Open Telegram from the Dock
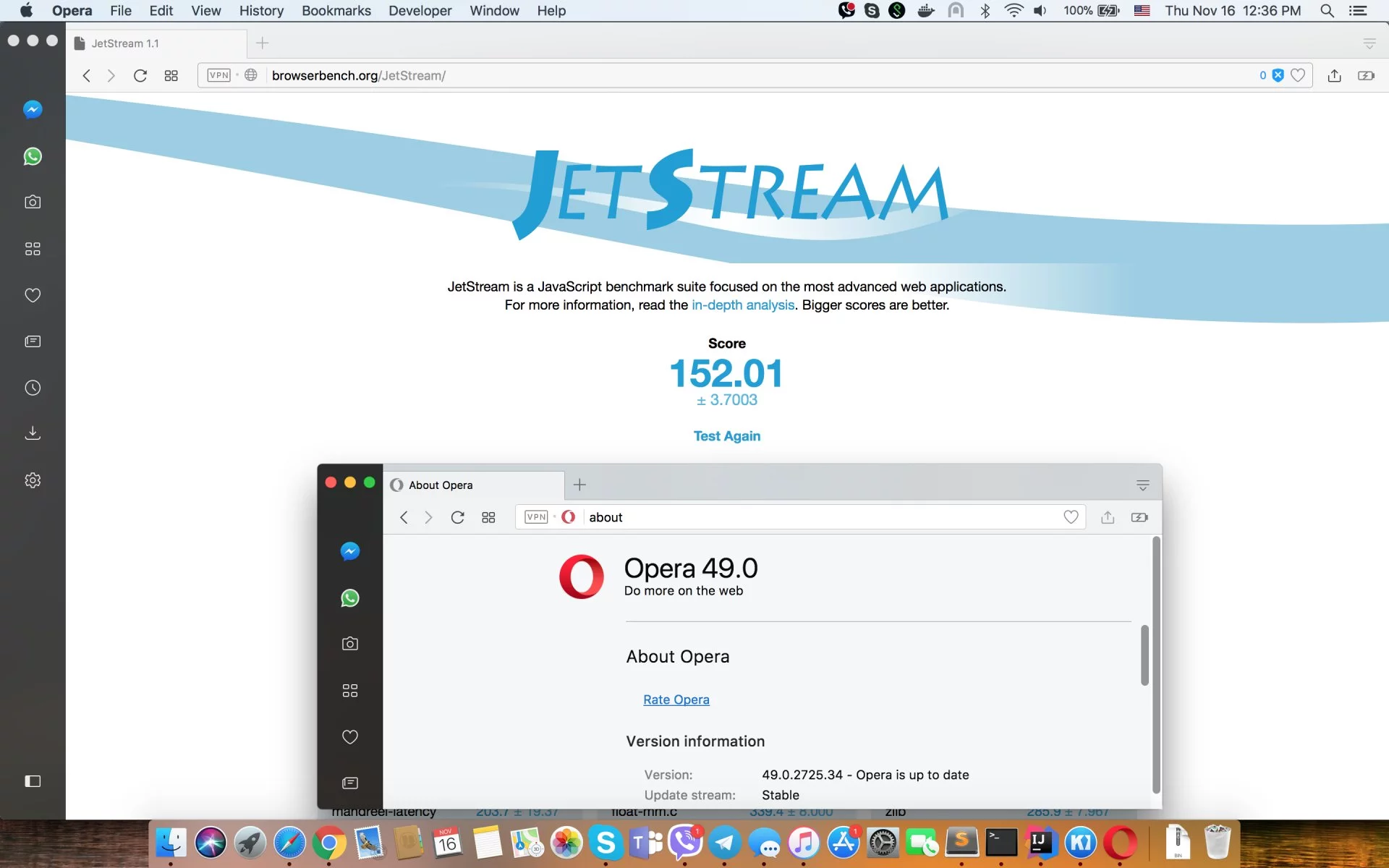The image size is (1389, 868). [x=724, y=843]
